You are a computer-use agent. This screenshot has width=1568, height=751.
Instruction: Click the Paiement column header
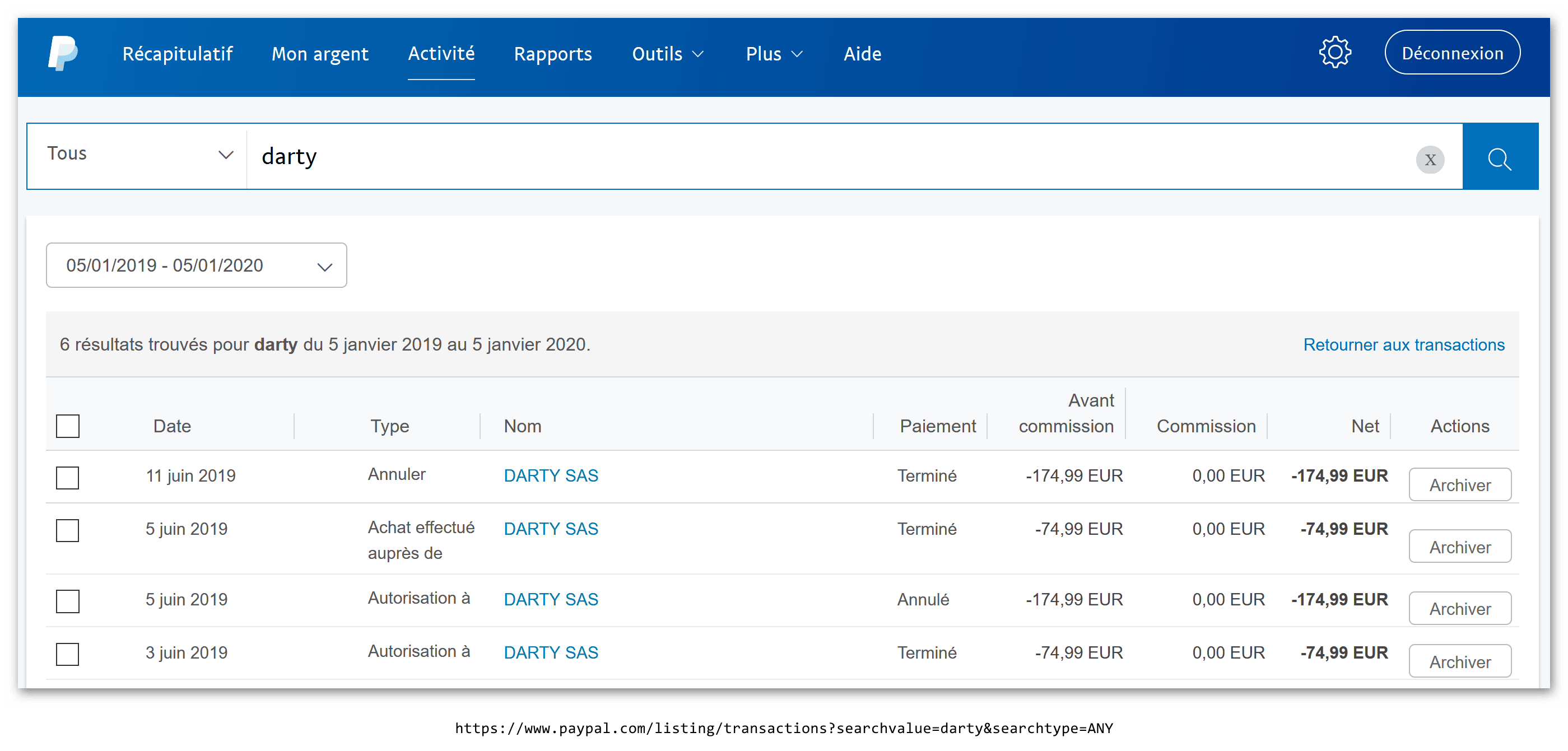pos(937,426)
